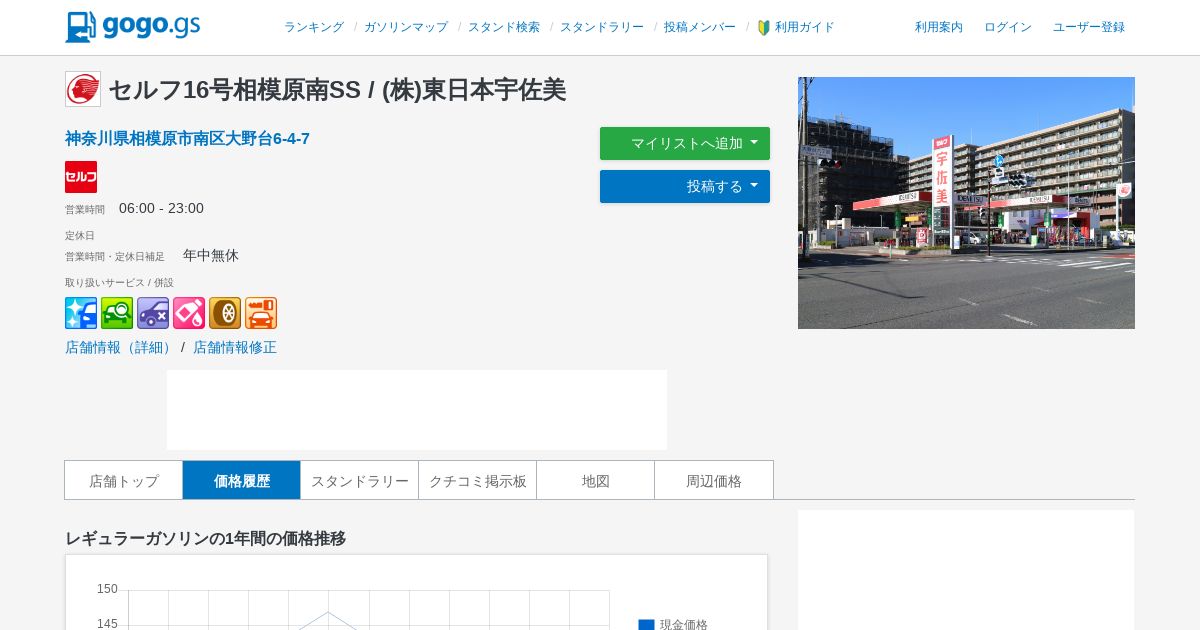1200x630 pixels.
Task: Open スタンド検索 in top navigation
Action: click(x=504, y=27)
